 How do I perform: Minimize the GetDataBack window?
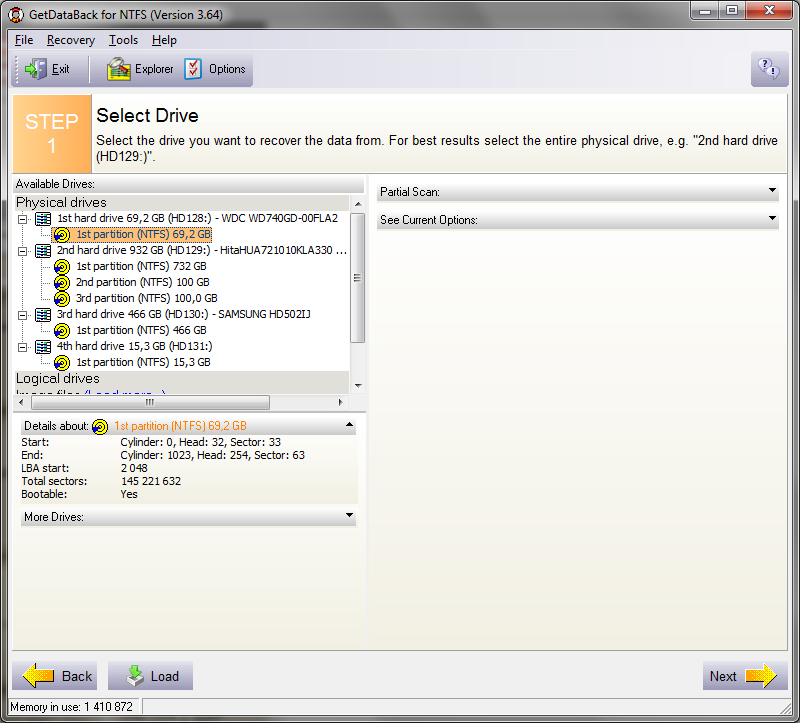pos(705,11)
